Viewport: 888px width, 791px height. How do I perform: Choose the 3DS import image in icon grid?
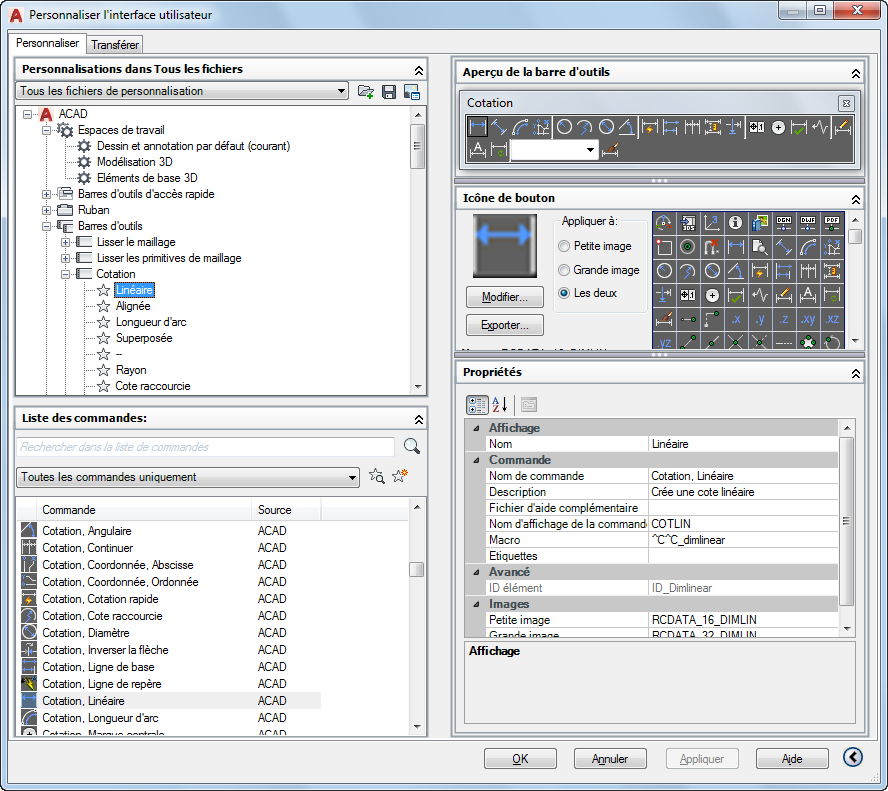[688, 223]
